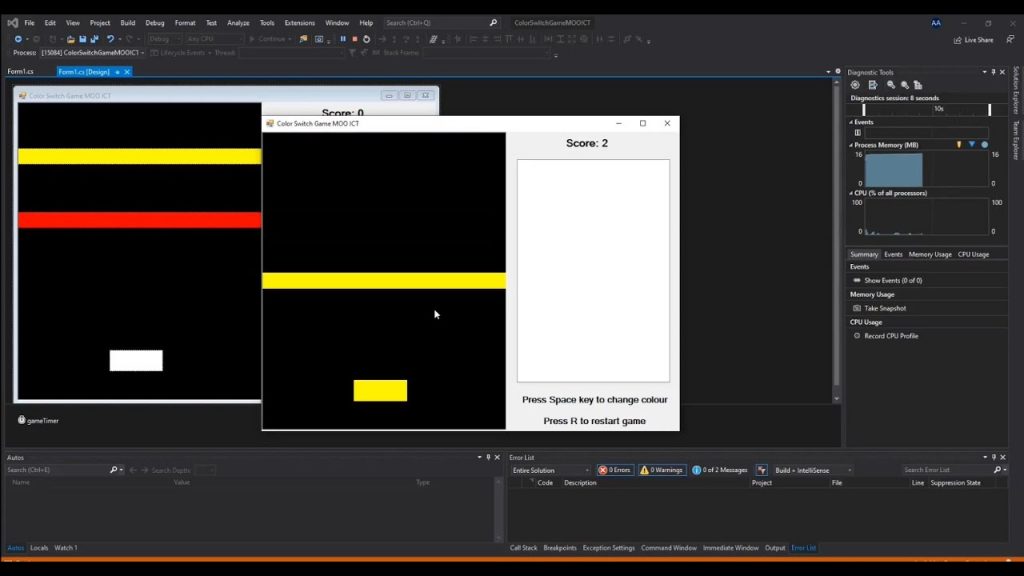Click the Save All toolbar icon
1024x576 pixels.
pyautogui.click(x=93, y=39)
